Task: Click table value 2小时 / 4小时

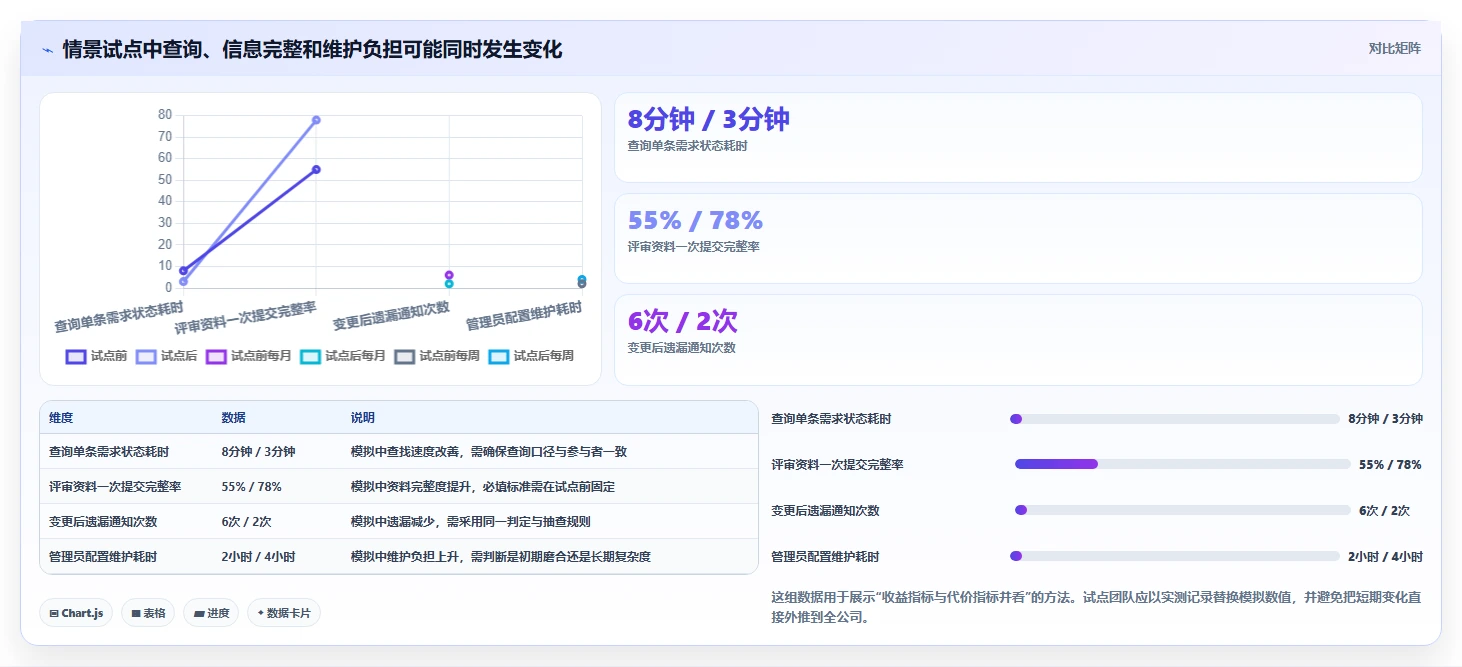Action: pos(258,557)
